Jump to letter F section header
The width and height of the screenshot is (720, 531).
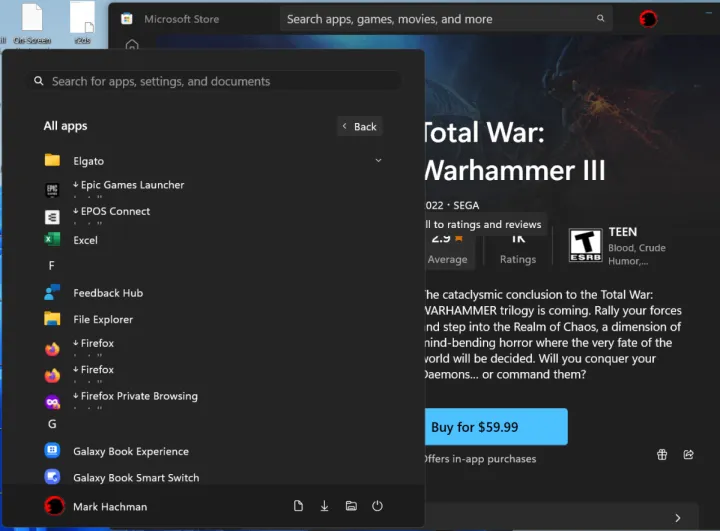pos(52,266)
